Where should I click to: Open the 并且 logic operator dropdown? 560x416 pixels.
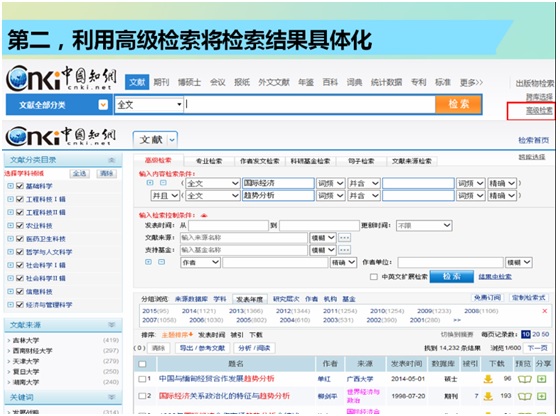pyautogui.click(x=165, y=196)
